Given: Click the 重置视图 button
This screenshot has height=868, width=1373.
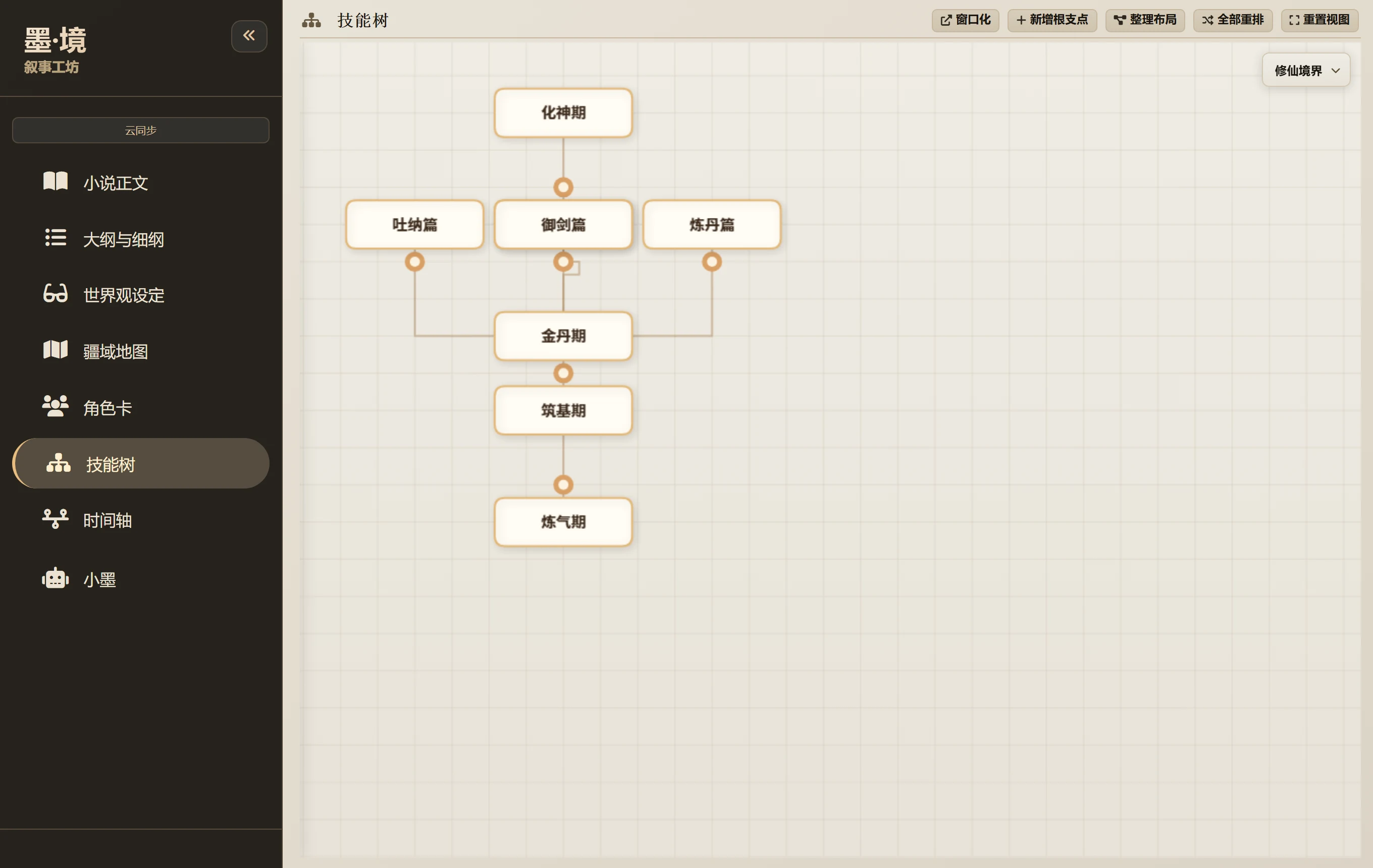Looking at the screenshot, I should click(x=1319, y=20).
